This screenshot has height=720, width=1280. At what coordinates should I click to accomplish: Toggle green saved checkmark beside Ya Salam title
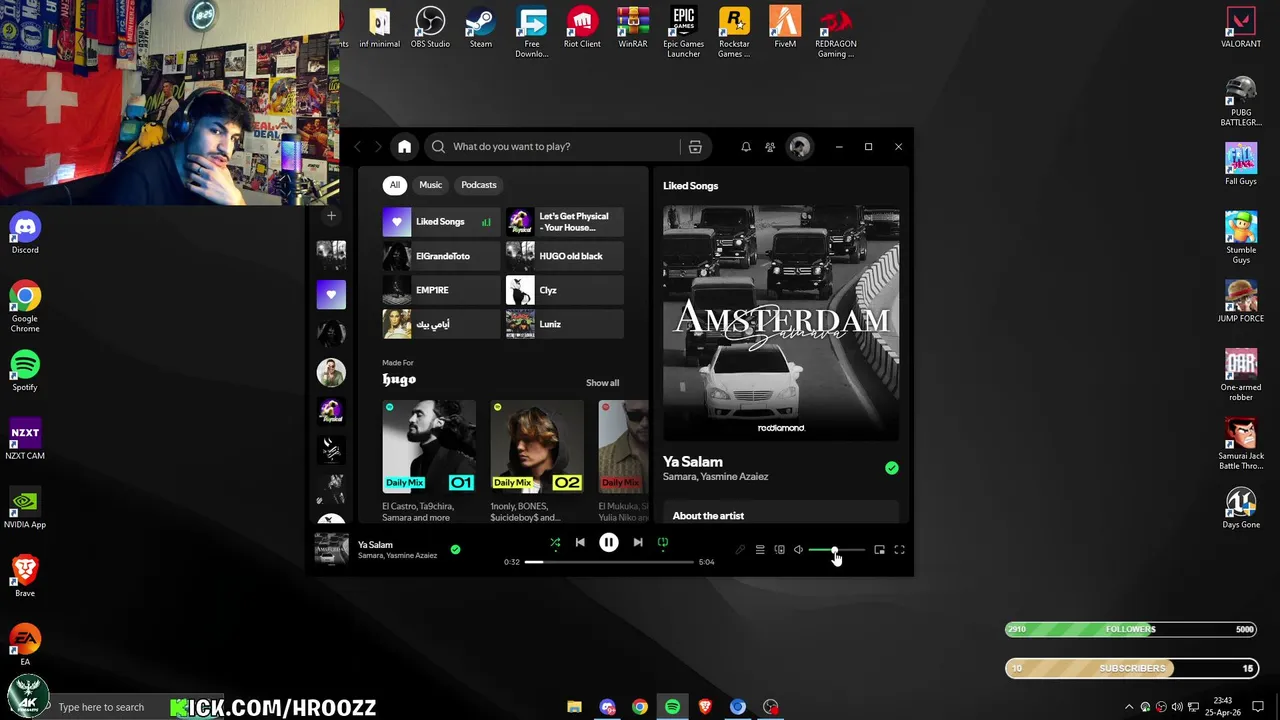tap(891, 468)
